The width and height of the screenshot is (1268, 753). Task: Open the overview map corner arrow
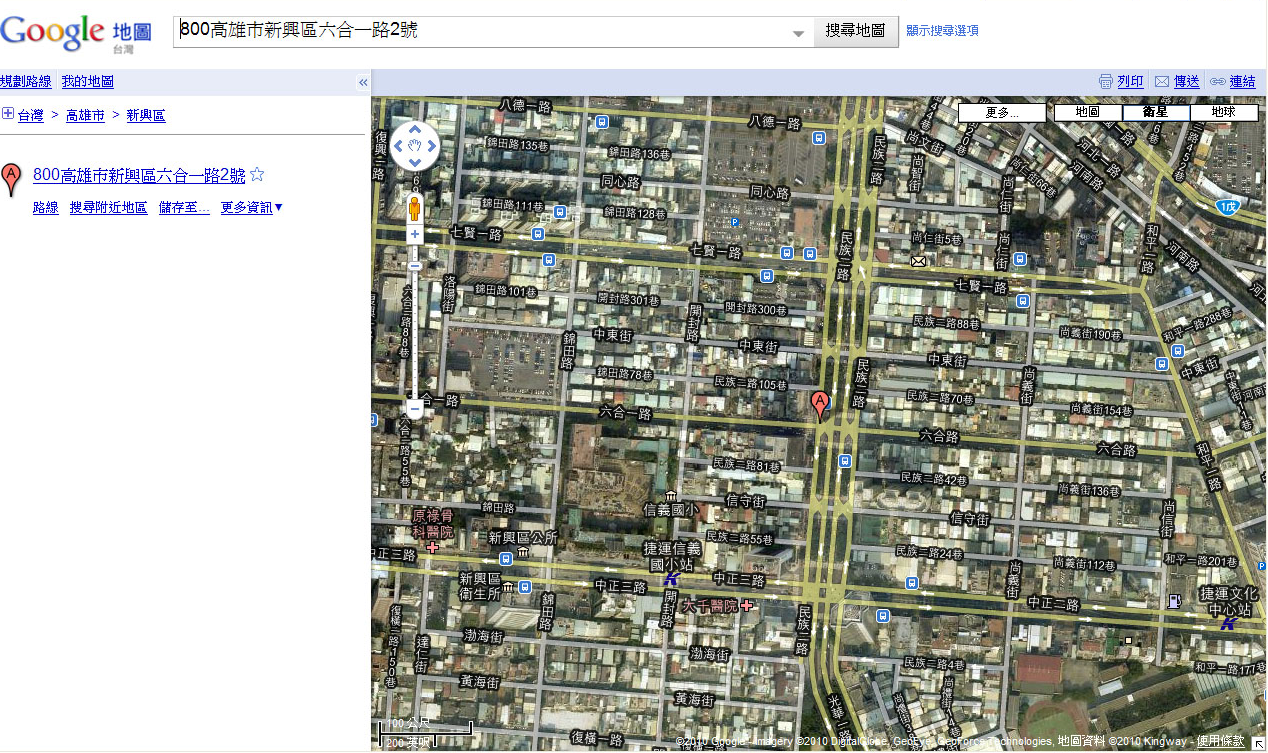pos(1258,743)
